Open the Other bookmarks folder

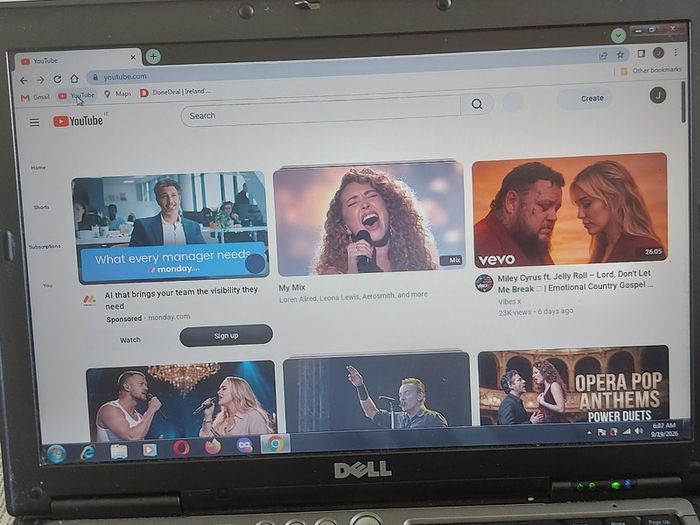(x=651, y=70)
